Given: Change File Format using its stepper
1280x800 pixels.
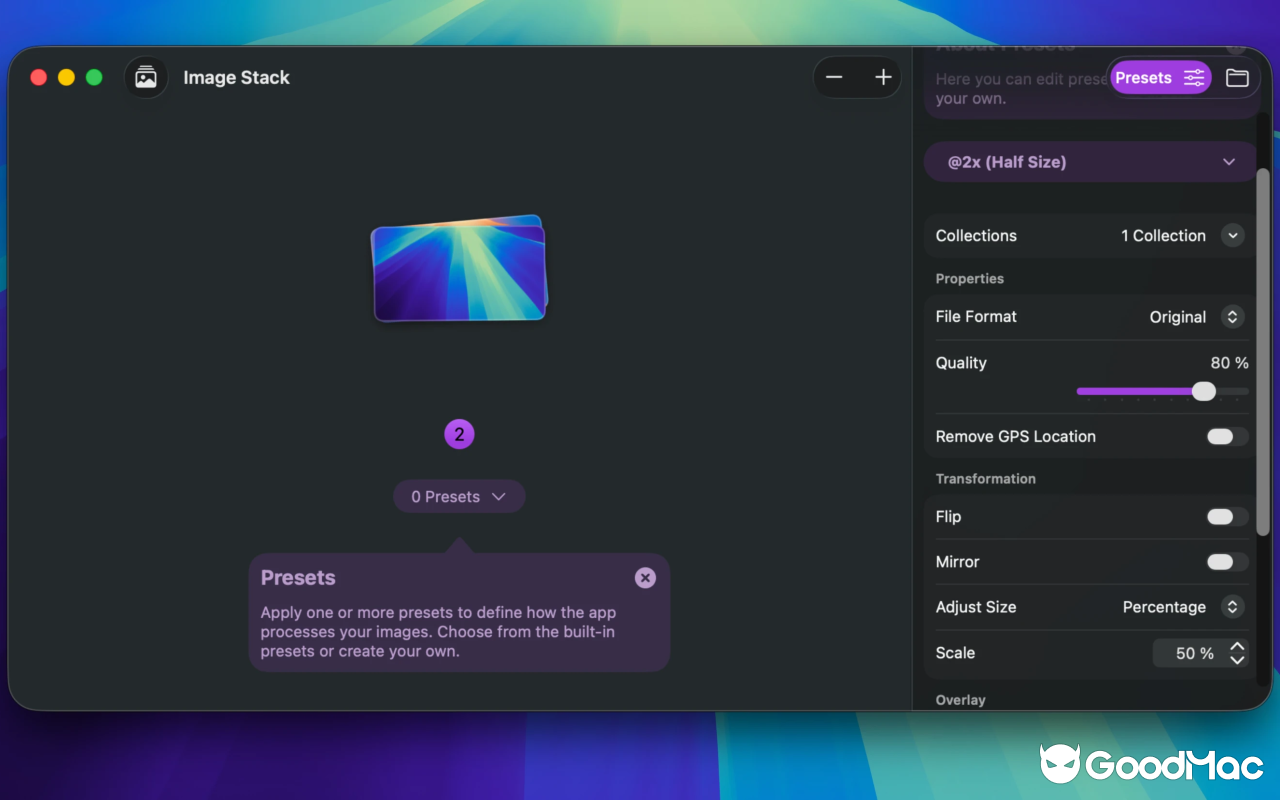Looking at the screenshot, I should (1233, 316).
